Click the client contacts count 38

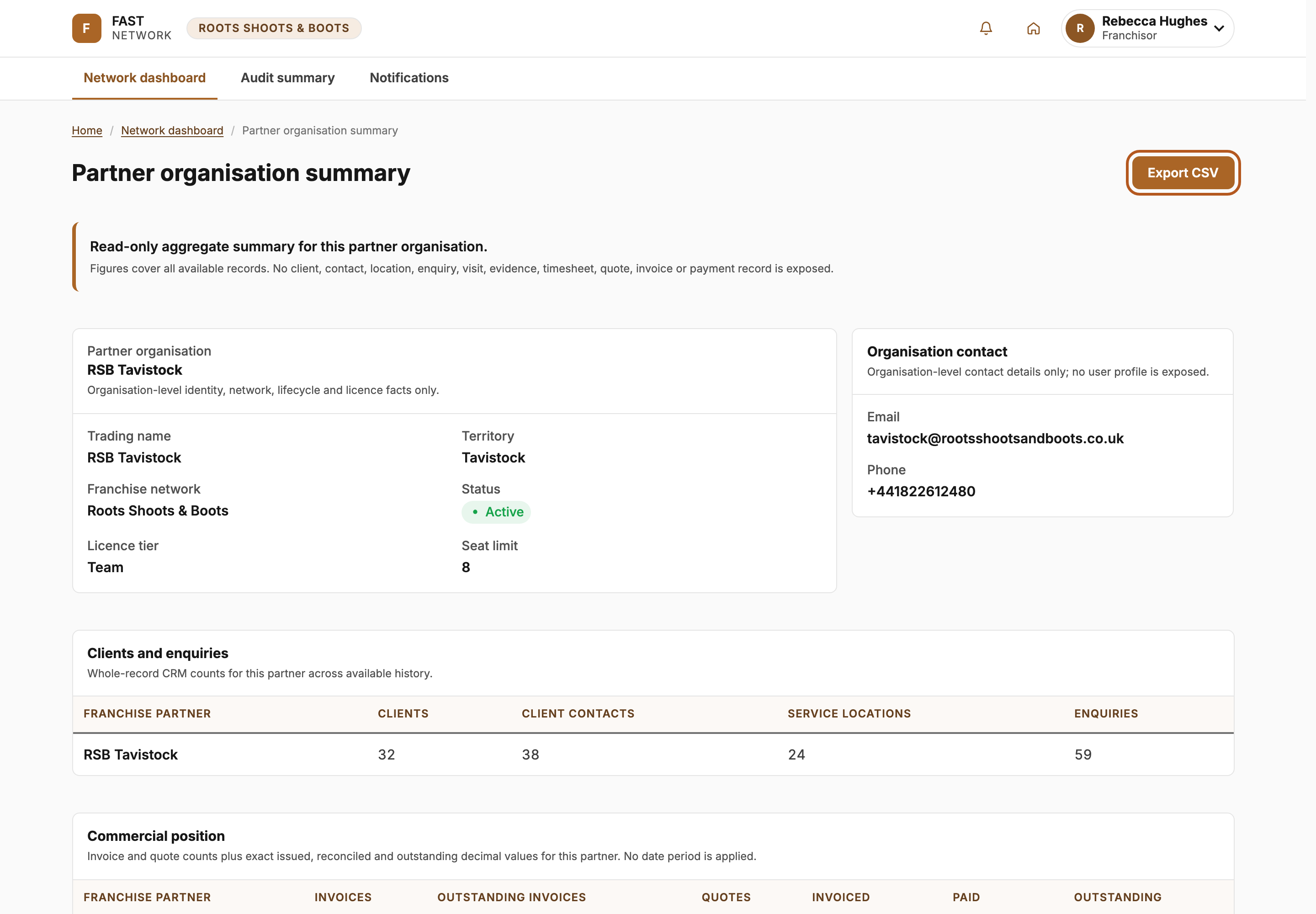coord(531,755)
